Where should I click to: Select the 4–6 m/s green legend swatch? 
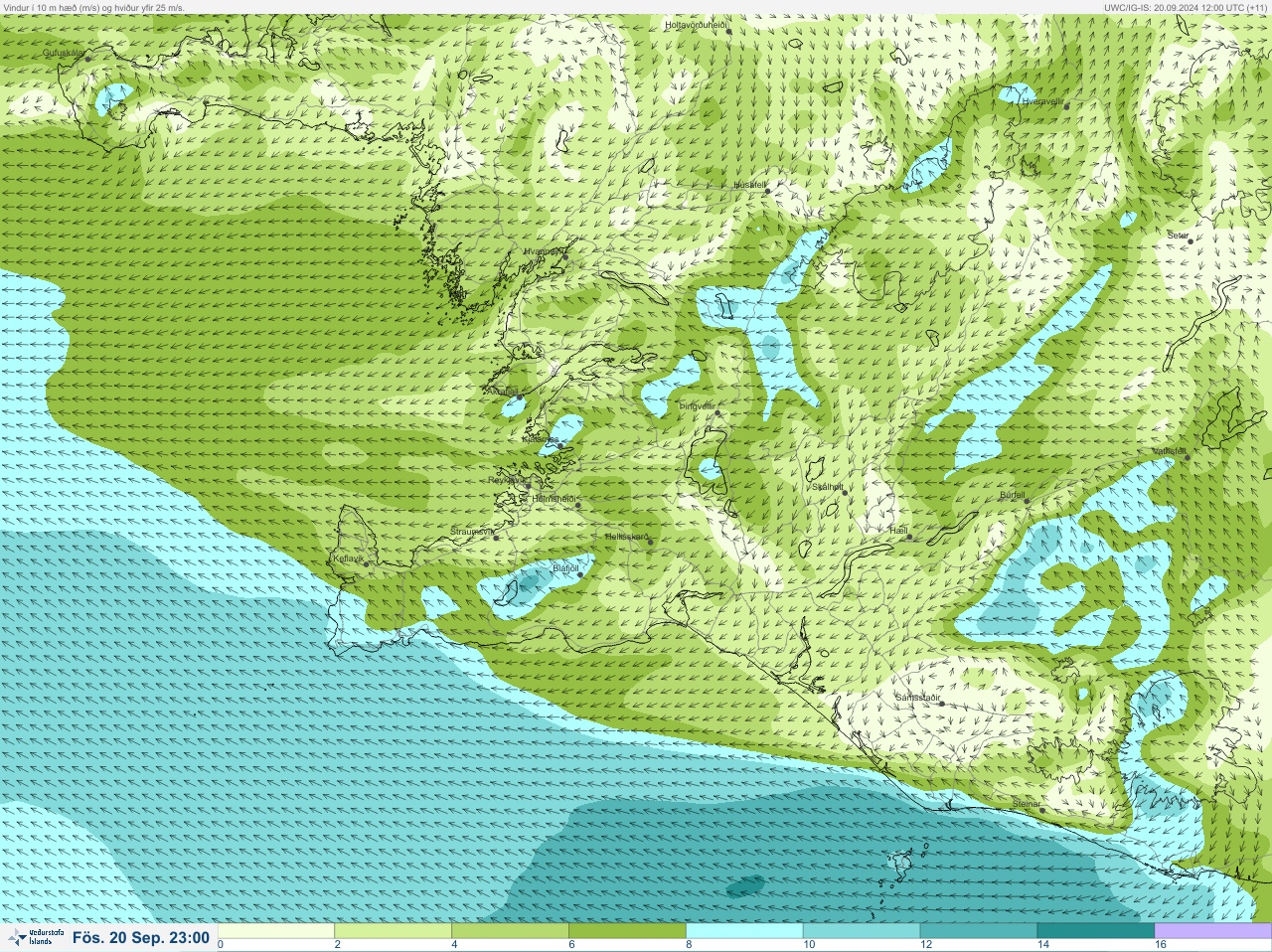coord(511,931)
